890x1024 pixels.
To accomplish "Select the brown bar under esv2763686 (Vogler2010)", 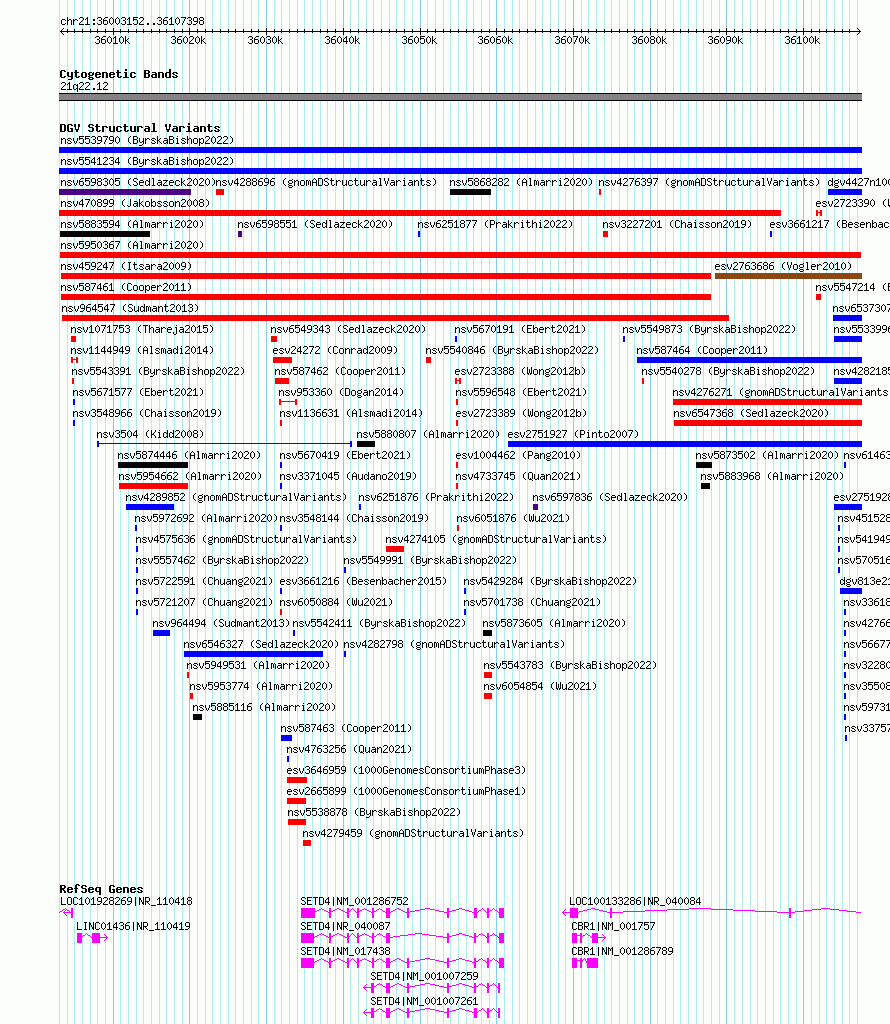I will [788, 276].
